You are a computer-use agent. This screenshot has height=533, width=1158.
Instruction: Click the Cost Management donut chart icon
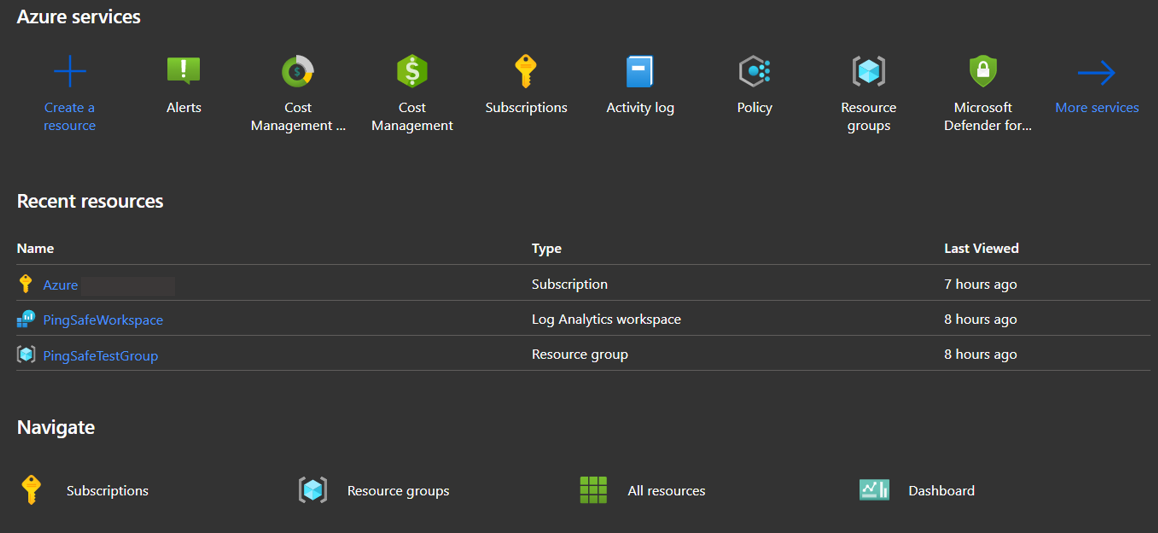pos(298,72)
